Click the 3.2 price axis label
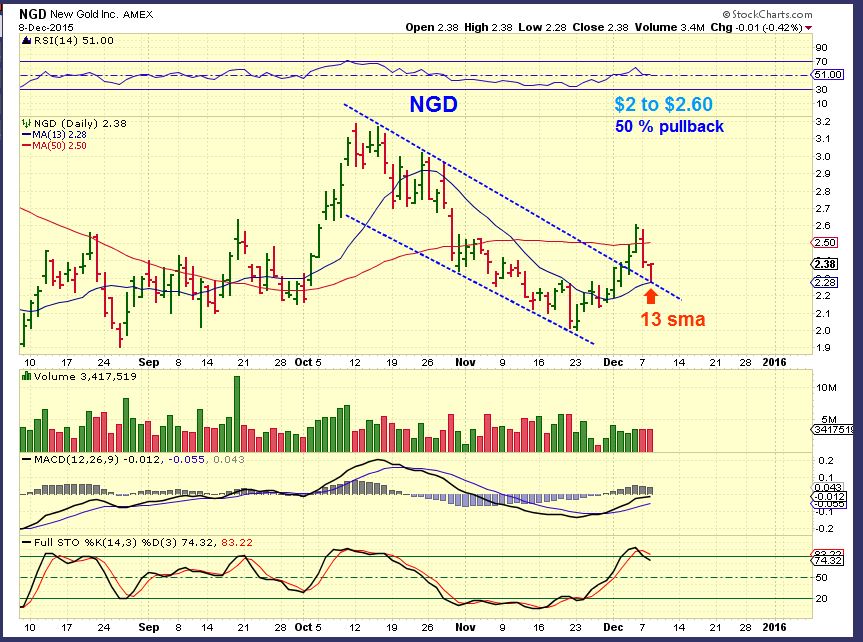863x642 pixels. (823, 121)
